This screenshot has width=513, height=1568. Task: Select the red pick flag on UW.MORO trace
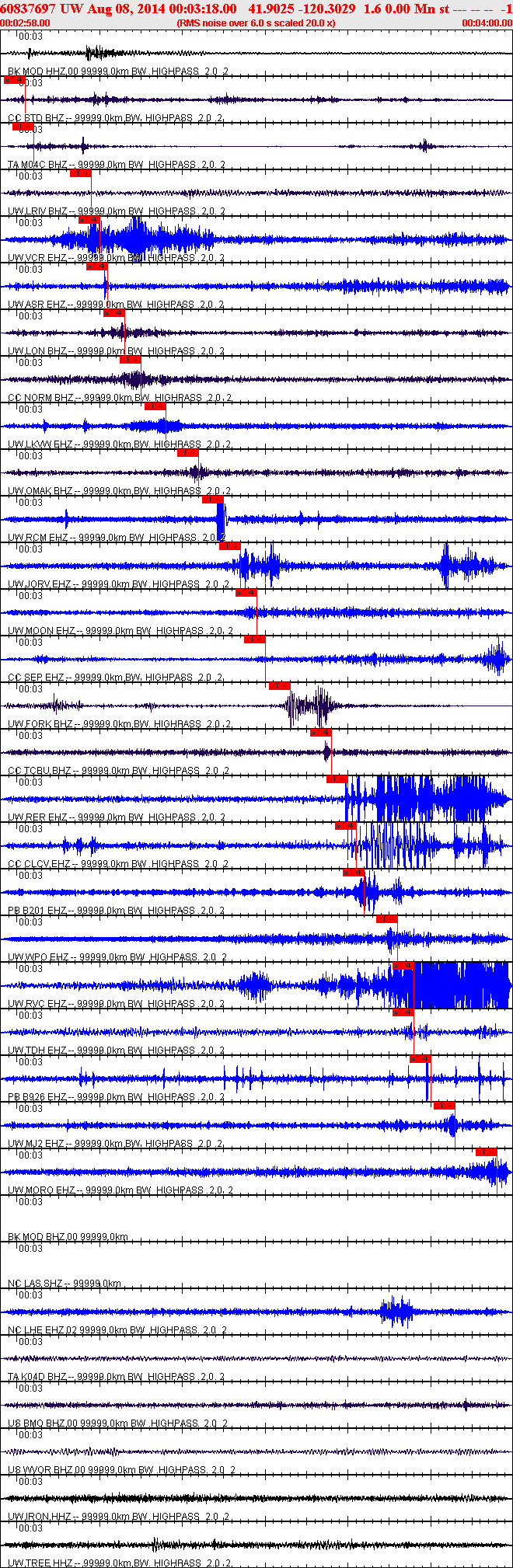pos(486,1152)
